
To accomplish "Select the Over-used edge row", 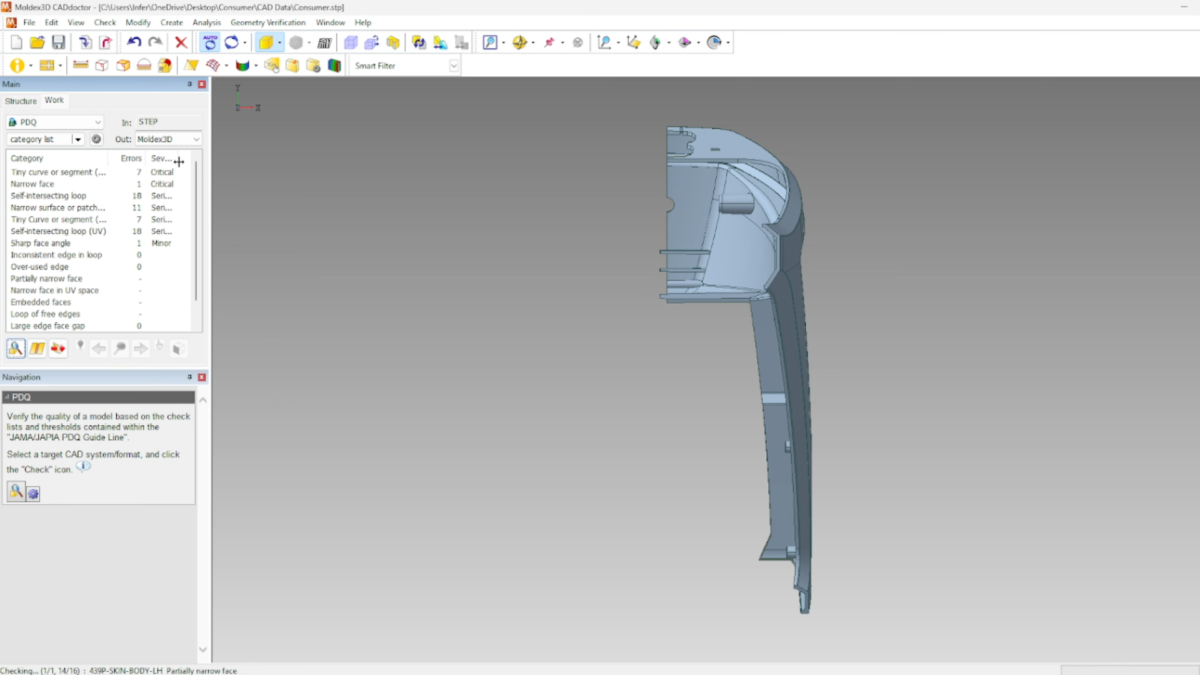I will [100, 267].
